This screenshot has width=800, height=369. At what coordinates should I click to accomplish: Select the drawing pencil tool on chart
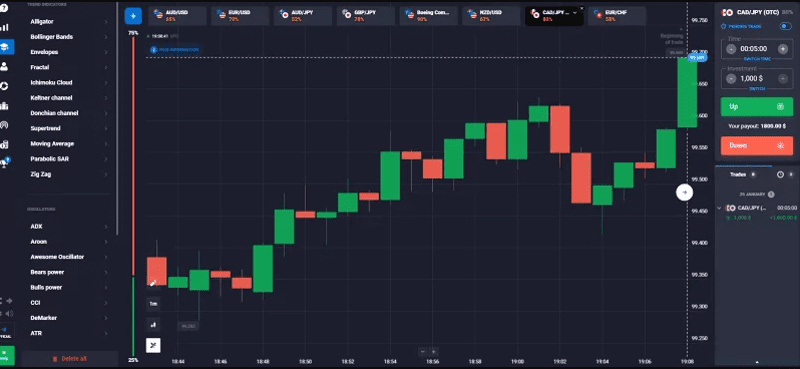coord(153,283)
